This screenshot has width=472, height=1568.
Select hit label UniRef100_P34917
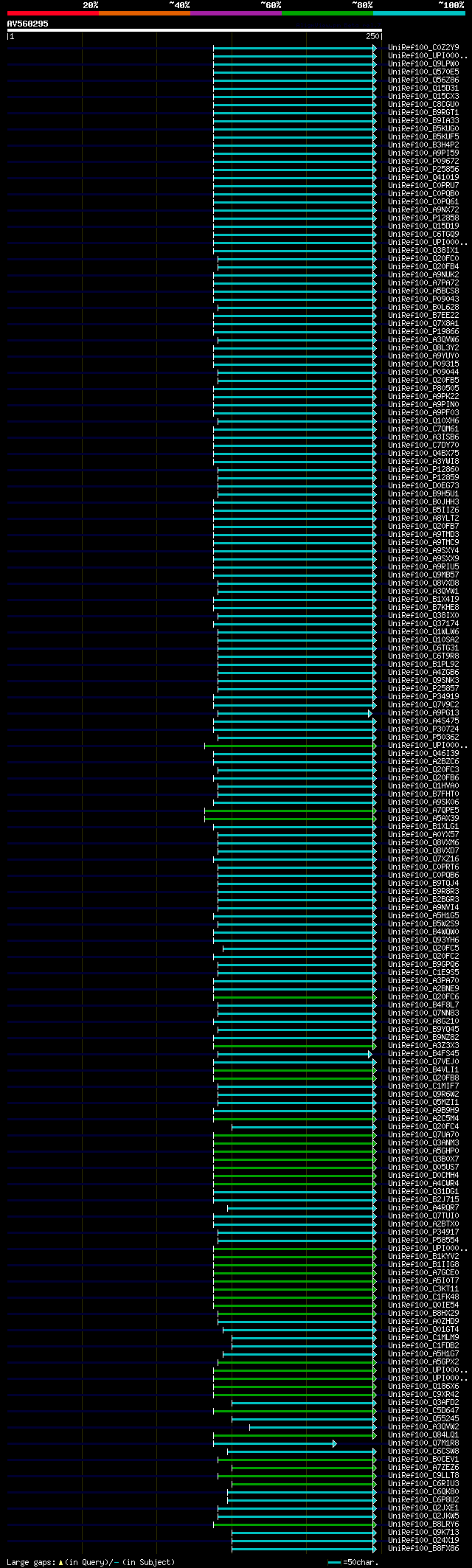point(423,1232)
